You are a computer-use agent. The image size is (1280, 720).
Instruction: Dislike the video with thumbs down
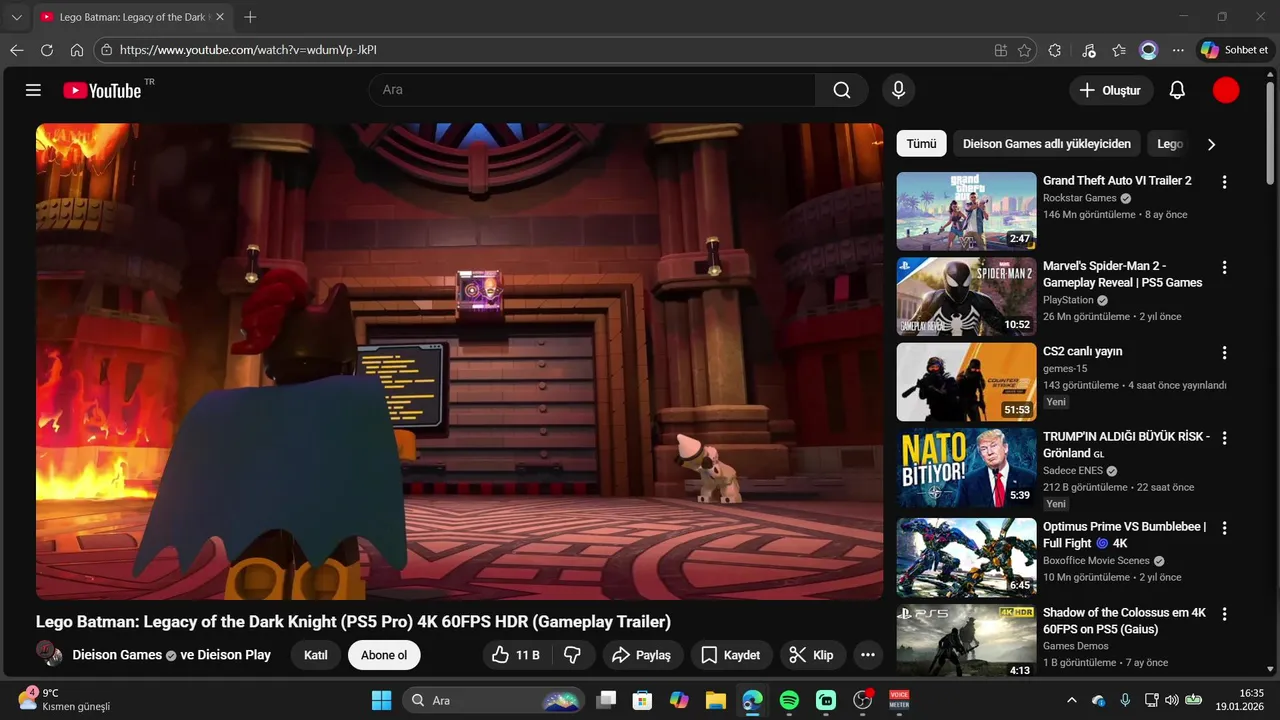tap(573, 655)
